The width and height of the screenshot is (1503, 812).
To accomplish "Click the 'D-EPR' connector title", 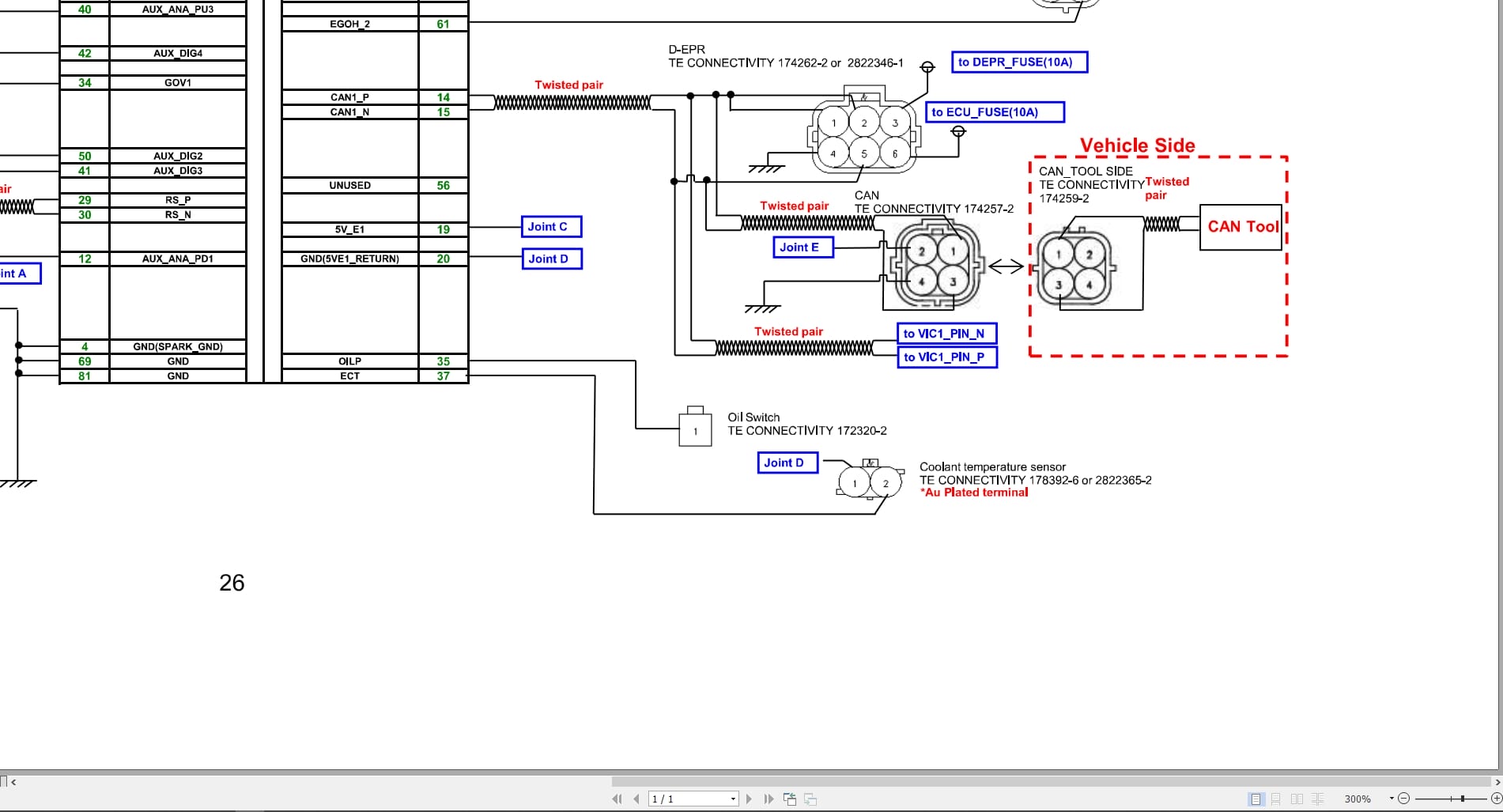I will 686,49.
